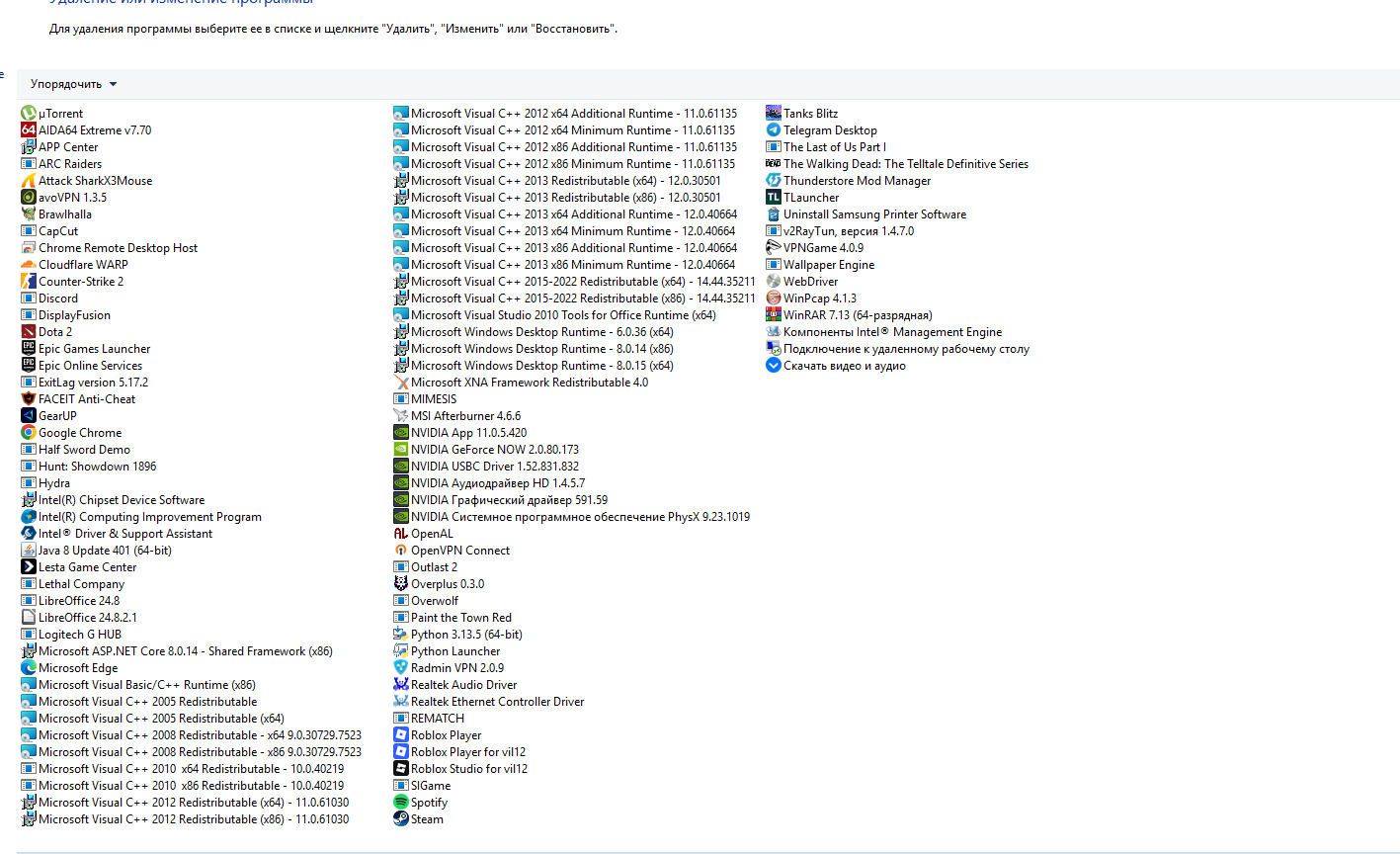Click the Lesta Game Center icon
The width and height of the screenshot is (1400, 854).
click(x=29, y=567)
